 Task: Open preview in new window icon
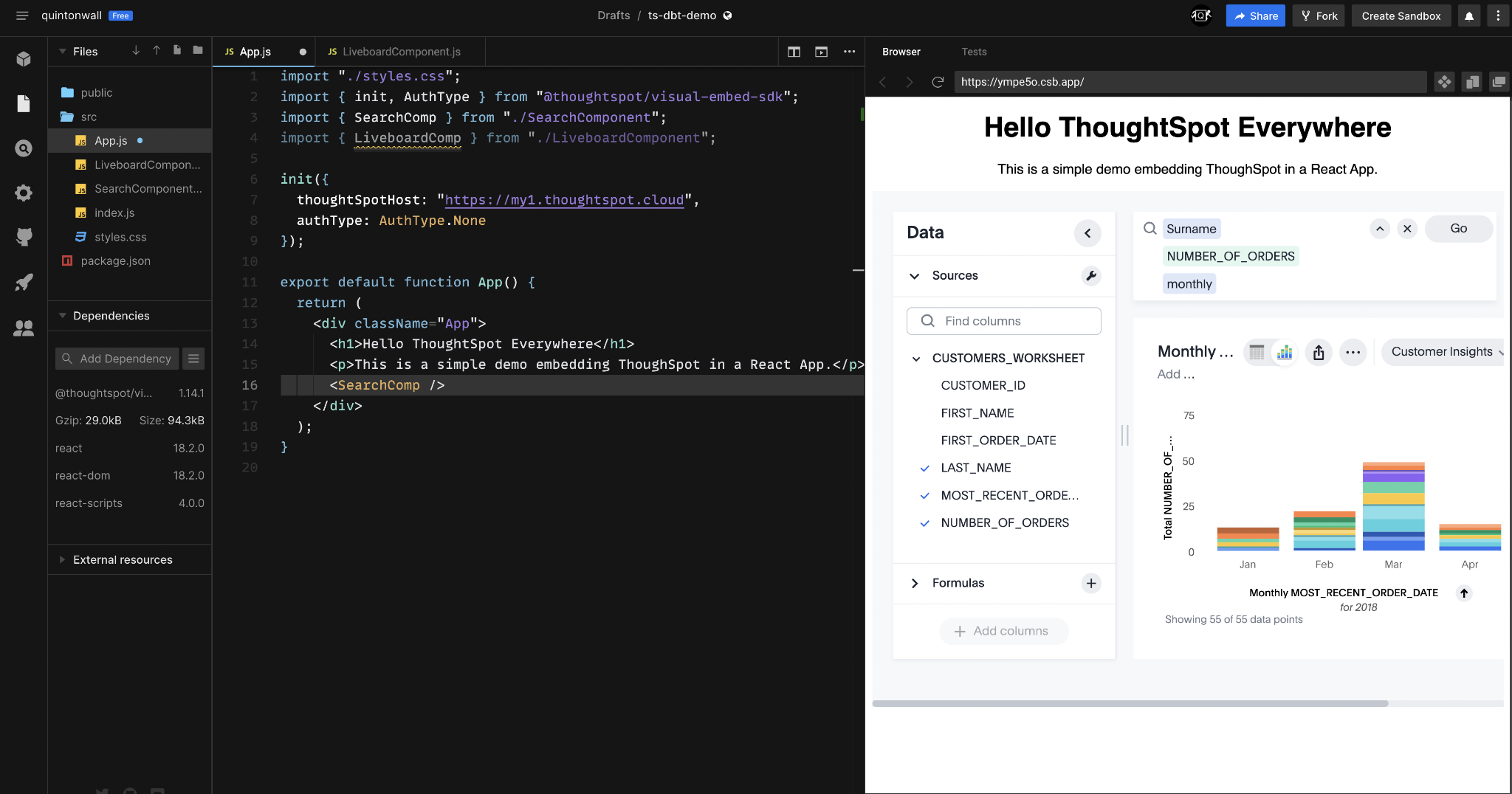point(1499,82)
